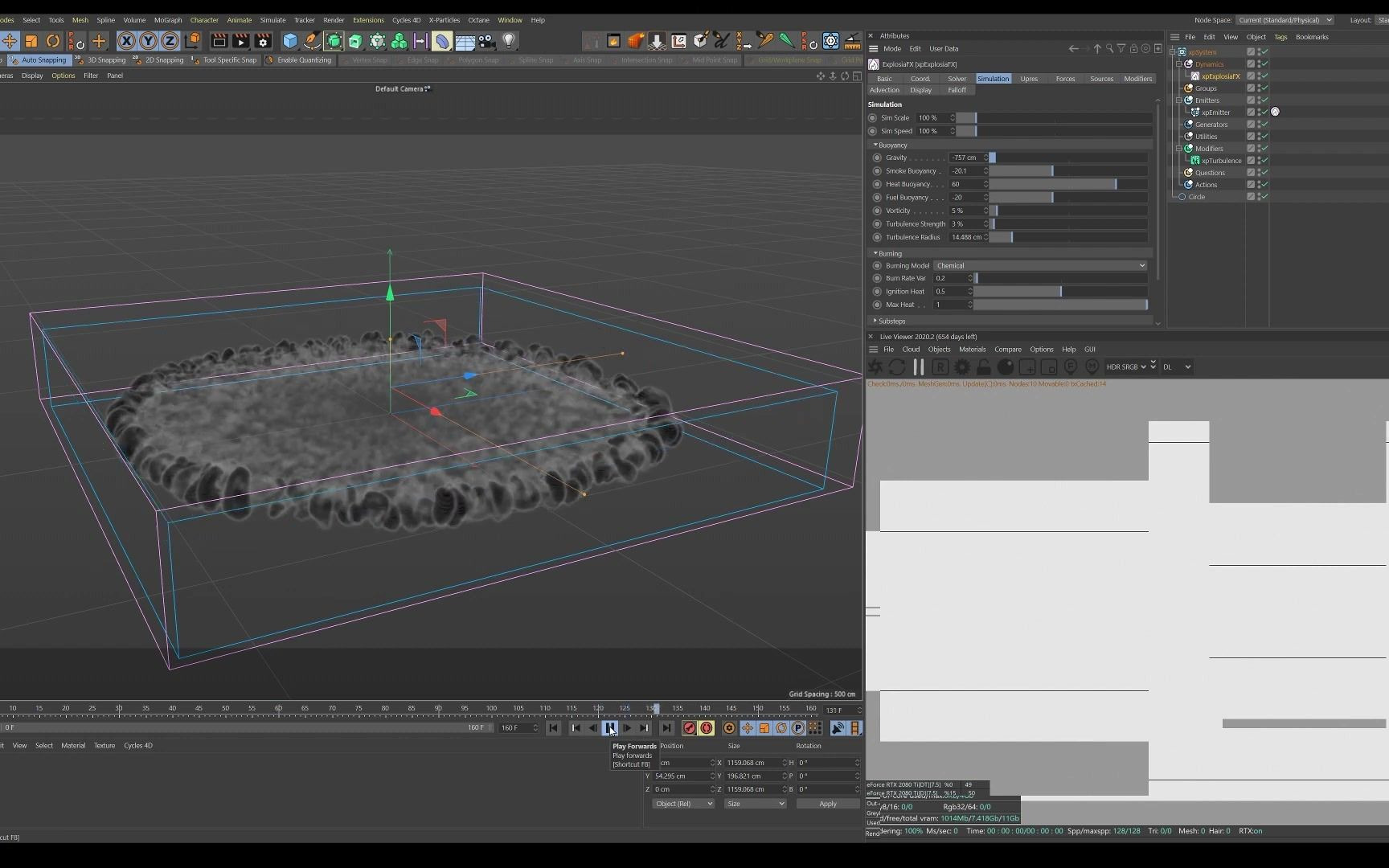This screenshot has height=868, width=1389.
Task: Click the Live Viewer lock resolution icon
Action: click(x=984, y=367)
